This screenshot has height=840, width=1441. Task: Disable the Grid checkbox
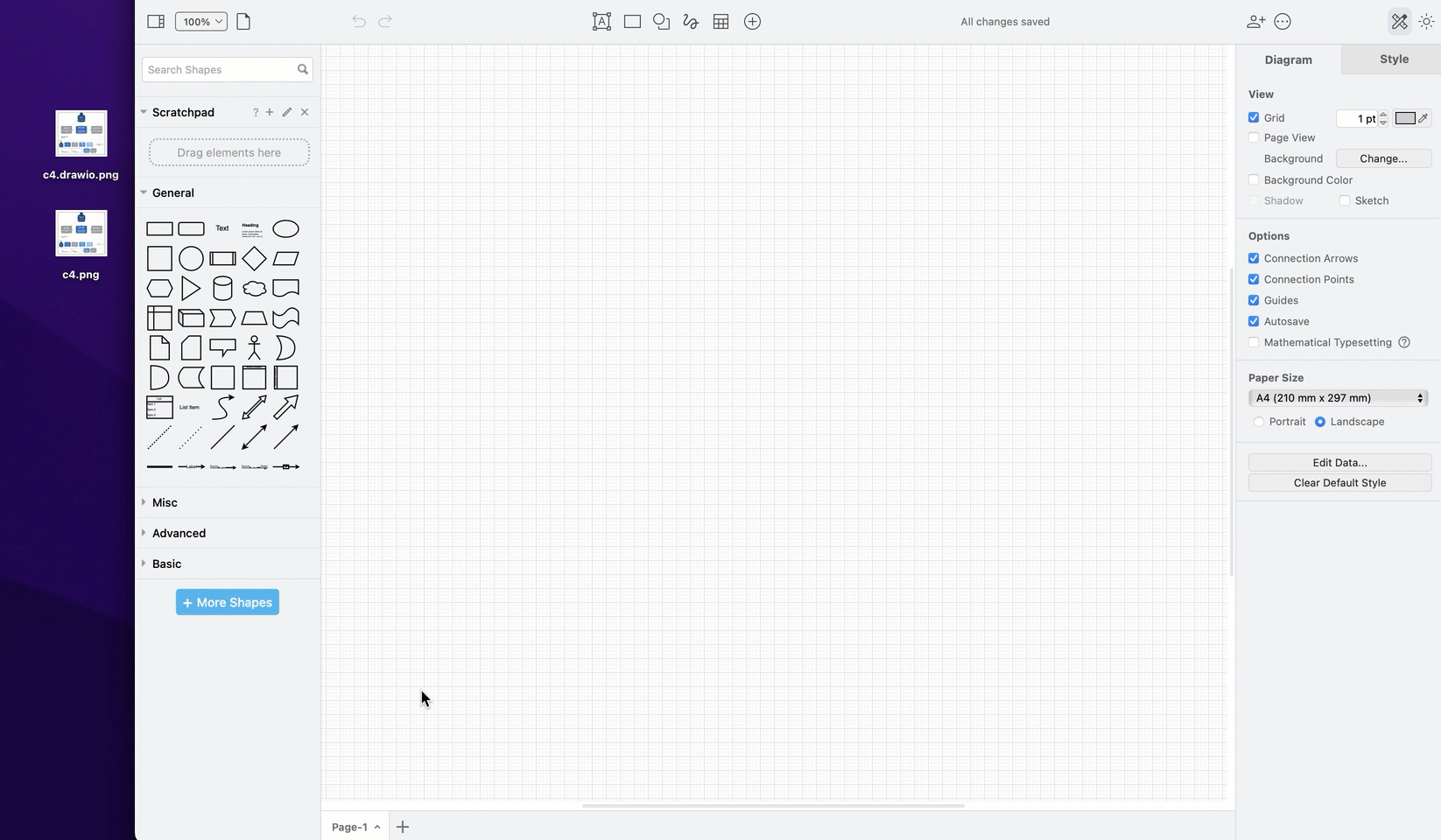[1254, 117]
